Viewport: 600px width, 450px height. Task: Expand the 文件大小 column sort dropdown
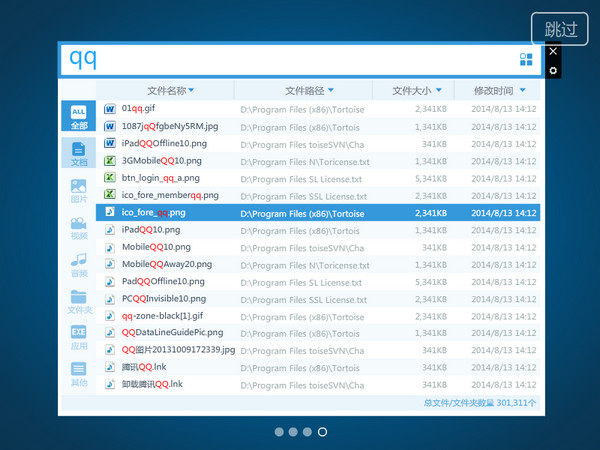point(437,90)
